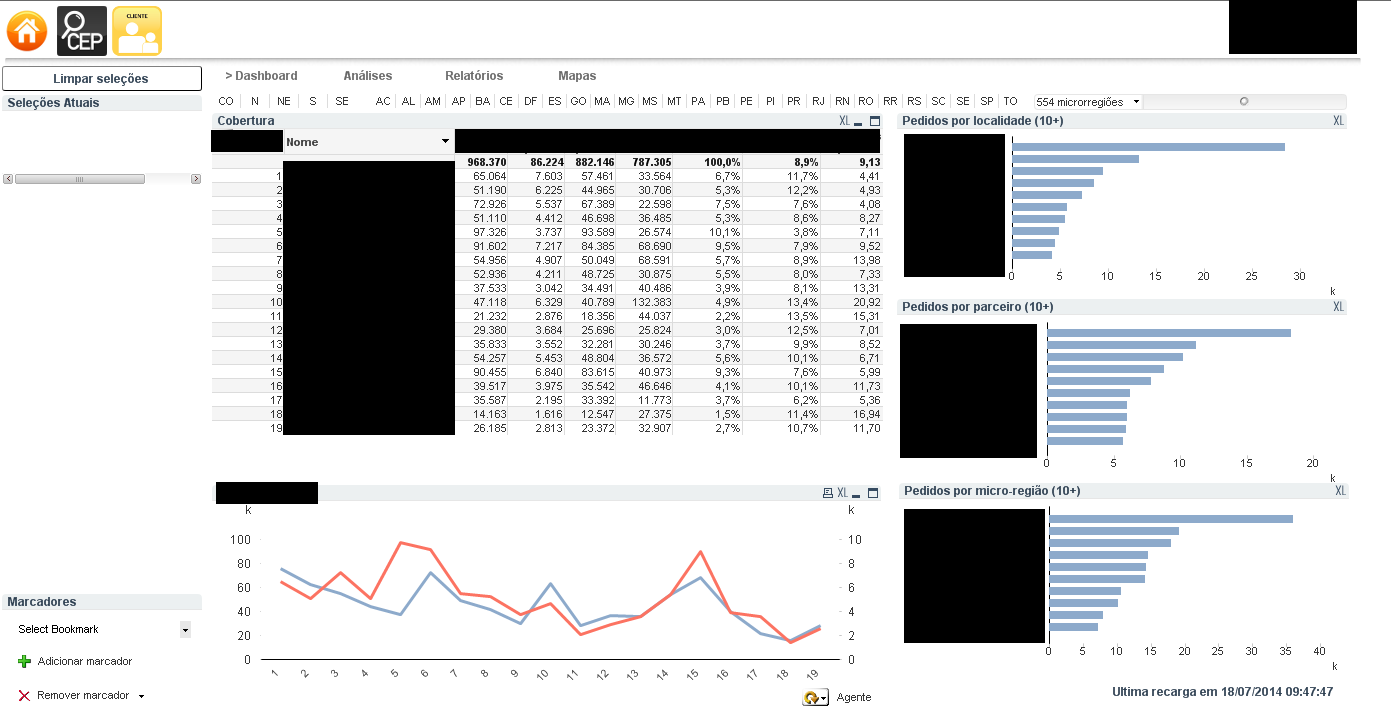Click the Limpar seleções button
This screenshot has width=1391, height=726.
click(x=101, y=79)
